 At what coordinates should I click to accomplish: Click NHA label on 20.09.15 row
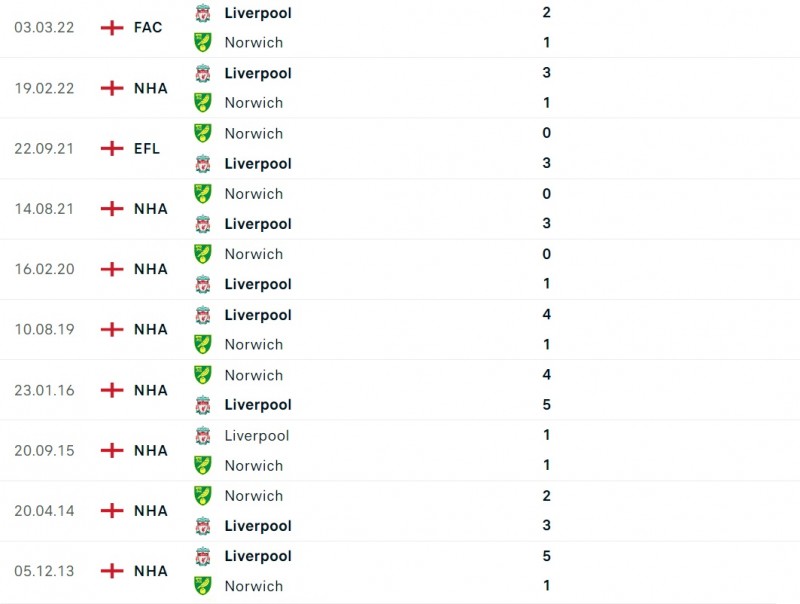[x=151, y=450]
